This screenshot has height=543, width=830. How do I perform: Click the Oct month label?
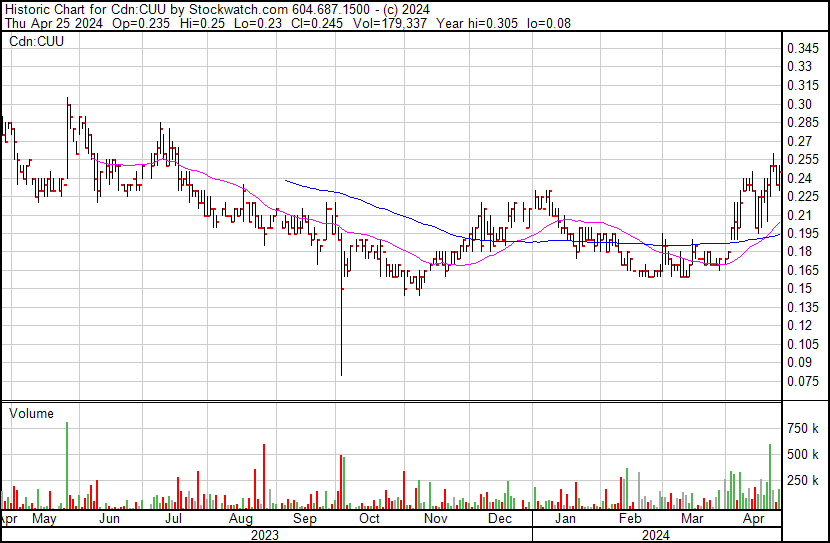369,519
